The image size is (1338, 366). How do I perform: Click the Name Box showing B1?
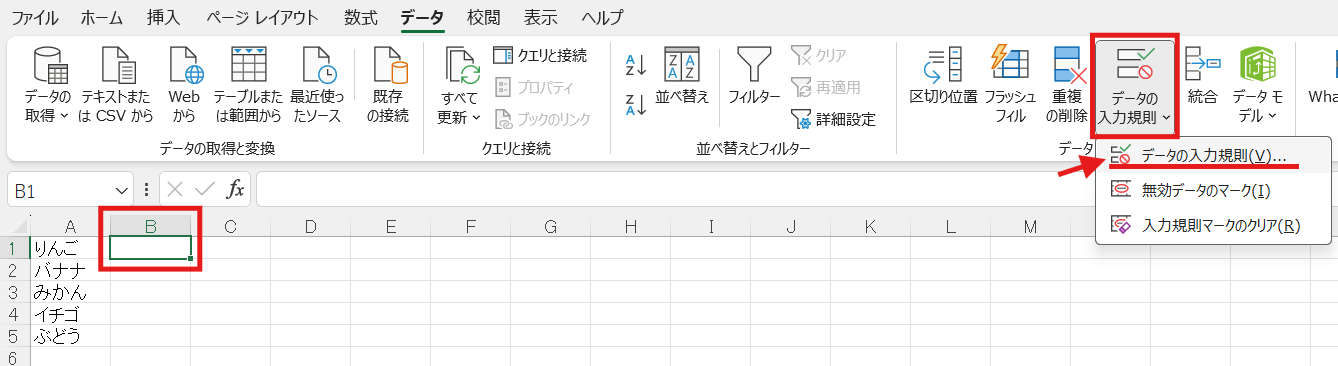point(60,189)
